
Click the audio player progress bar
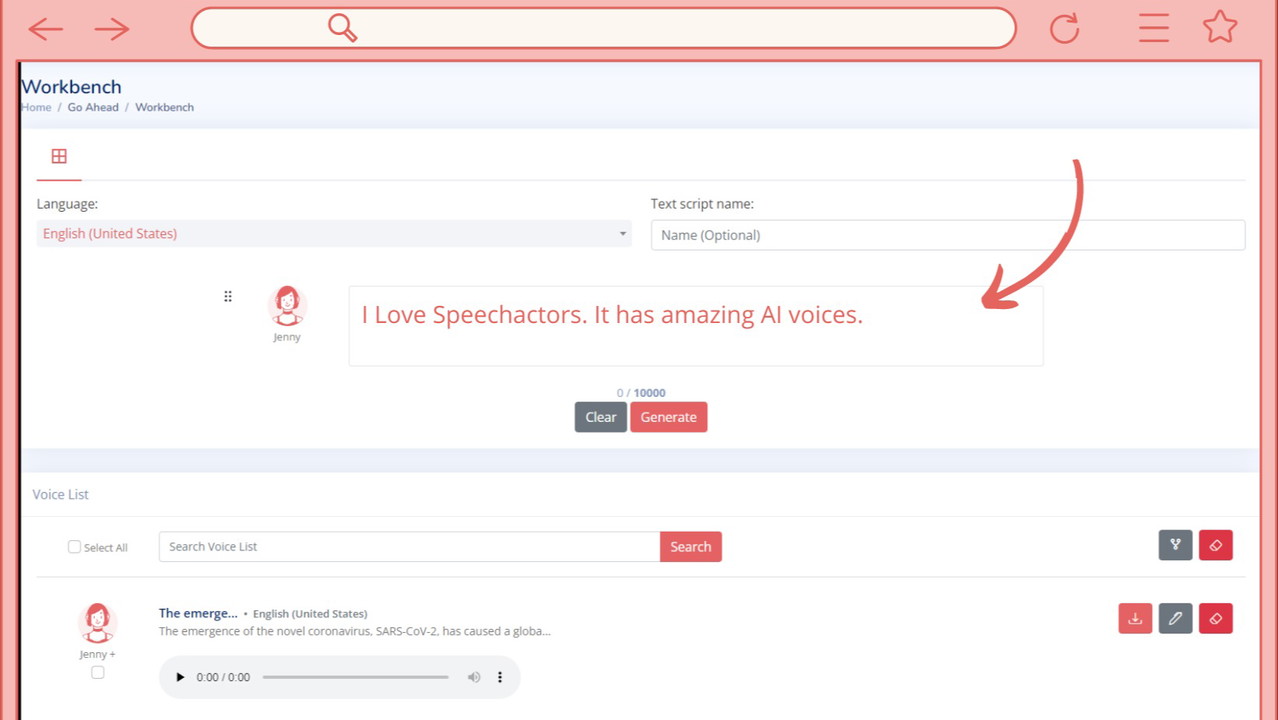pyautogui.click(x=355, y=677)
